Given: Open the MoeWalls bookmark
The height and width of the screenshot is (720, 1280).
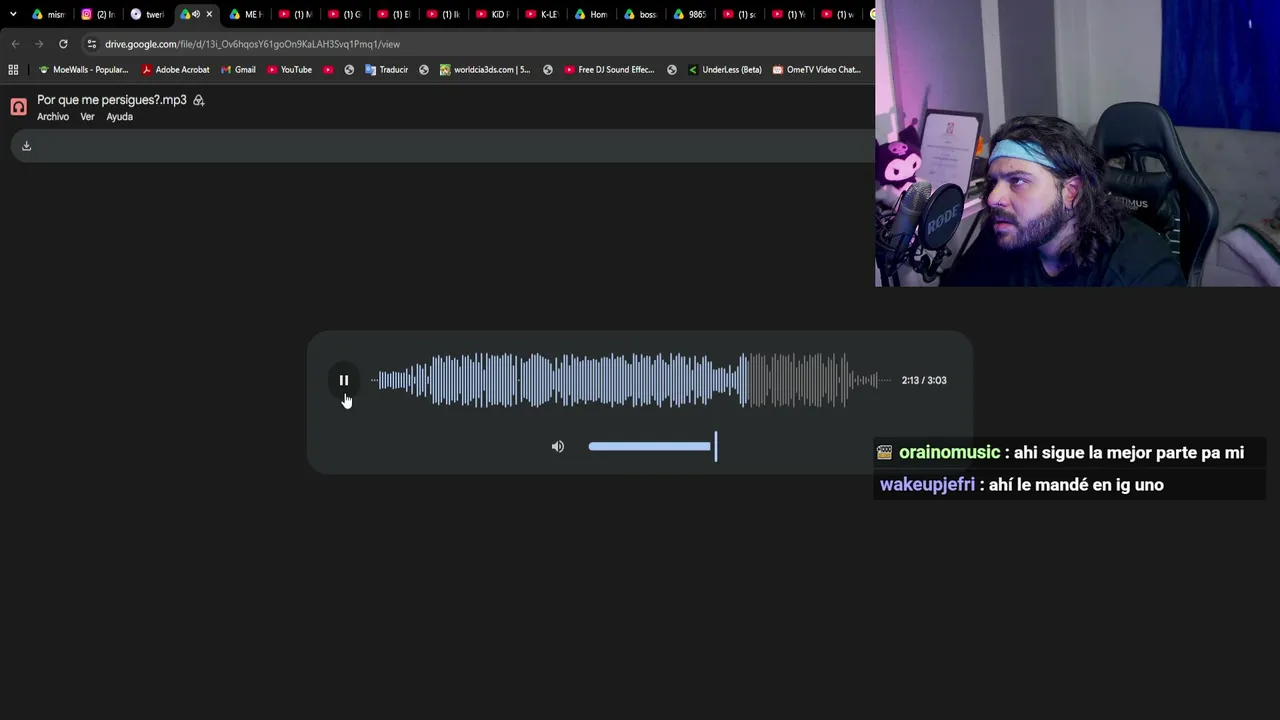Looking at the screenshot, I should click(83, 70).
